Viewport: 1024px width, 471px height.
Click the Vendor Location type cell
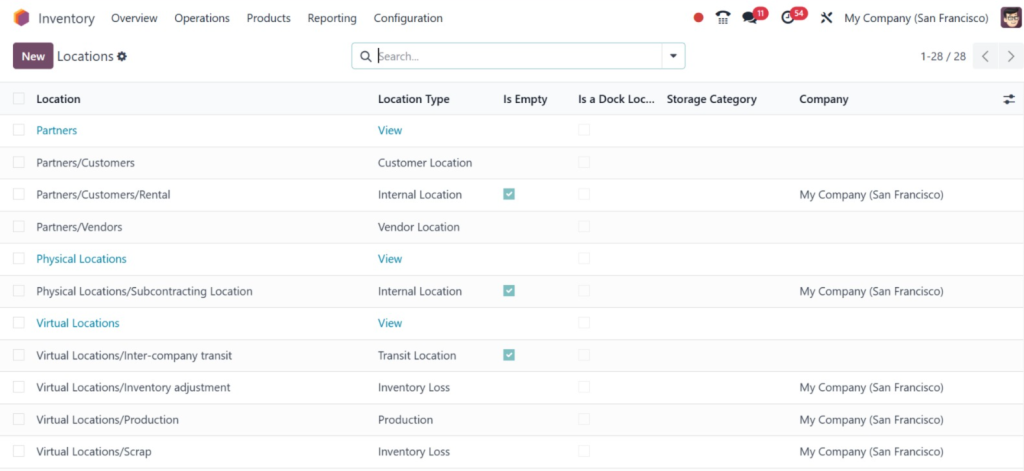pyautogui.click(x=419, y=227)
